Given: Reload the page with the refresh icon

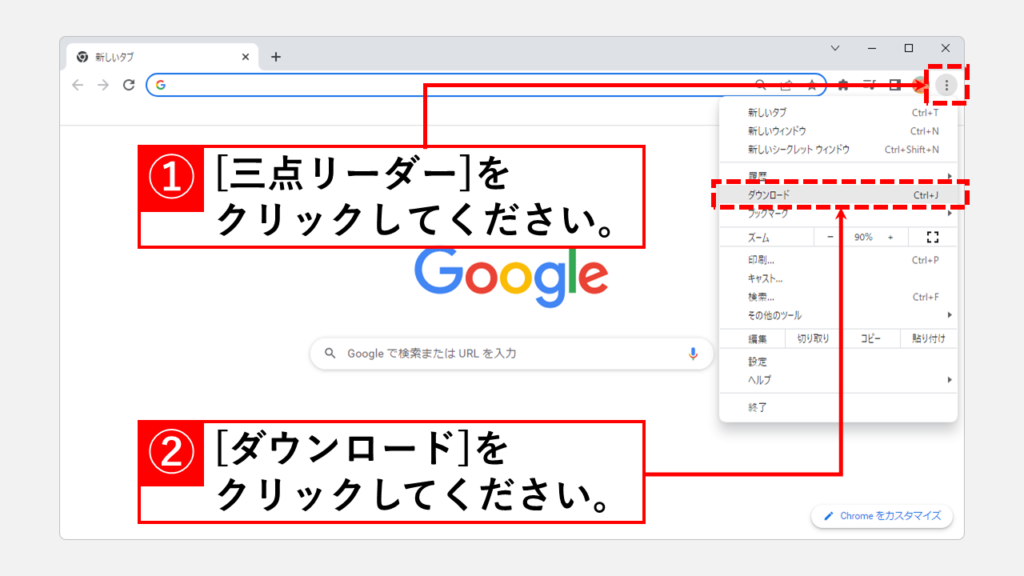Looking at the screenshot, I should (x=129, y=85).
